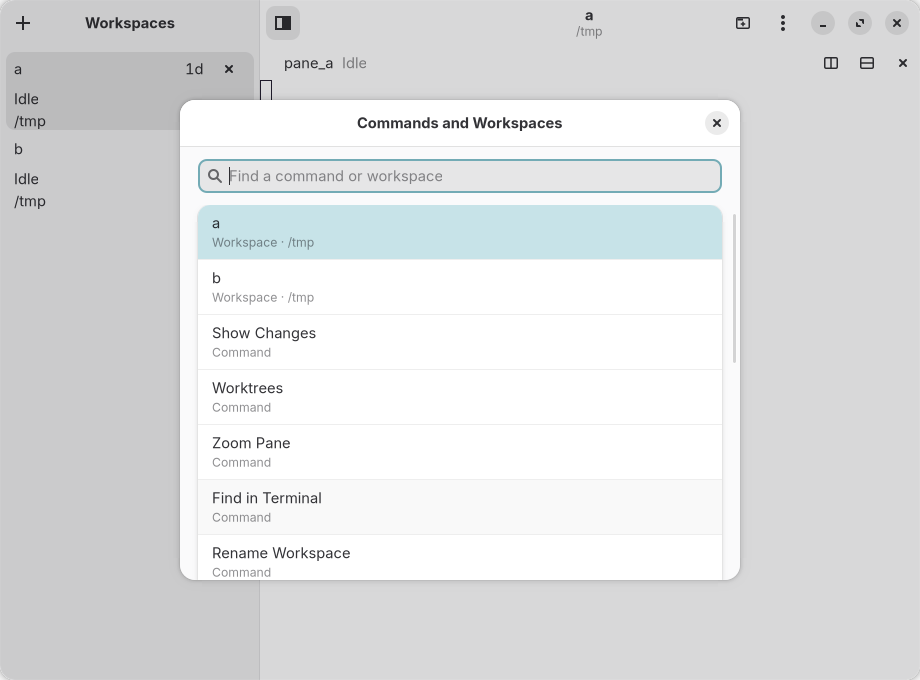Image resolution: width=920 pixels, height=680 pixels.
Task: Select workspace a in command list
Action: point(460,232)
